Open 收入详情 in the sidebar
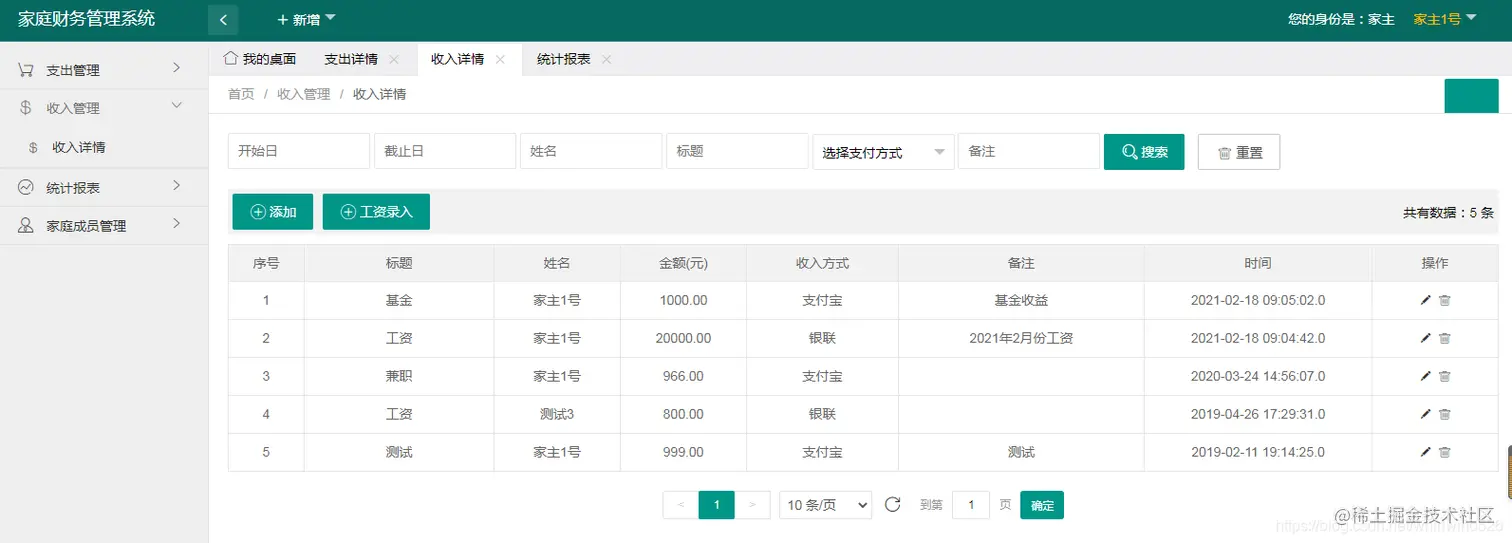 click(x=79, y=147)
